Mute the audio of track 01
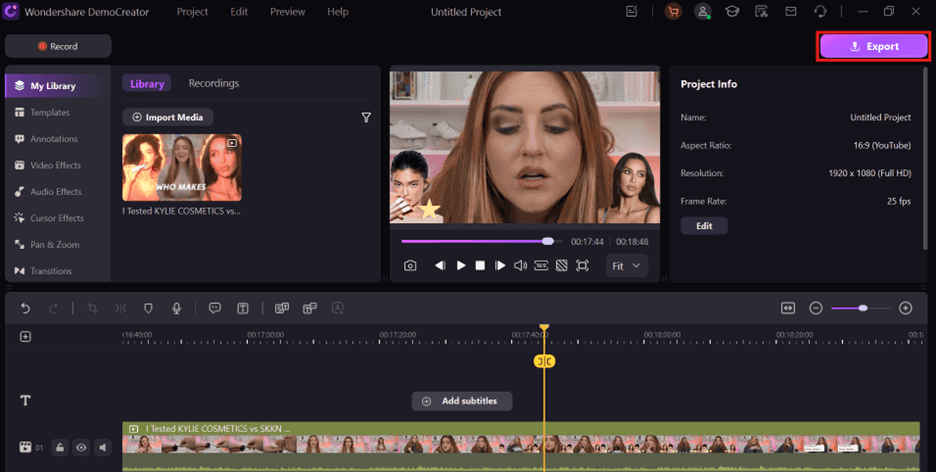Viewport: 936px width, 472px height. 102,448
